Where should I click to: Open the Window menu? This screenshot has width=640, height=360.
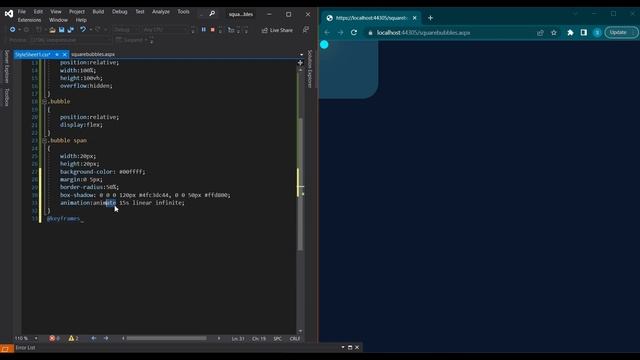tap(58, 20)
